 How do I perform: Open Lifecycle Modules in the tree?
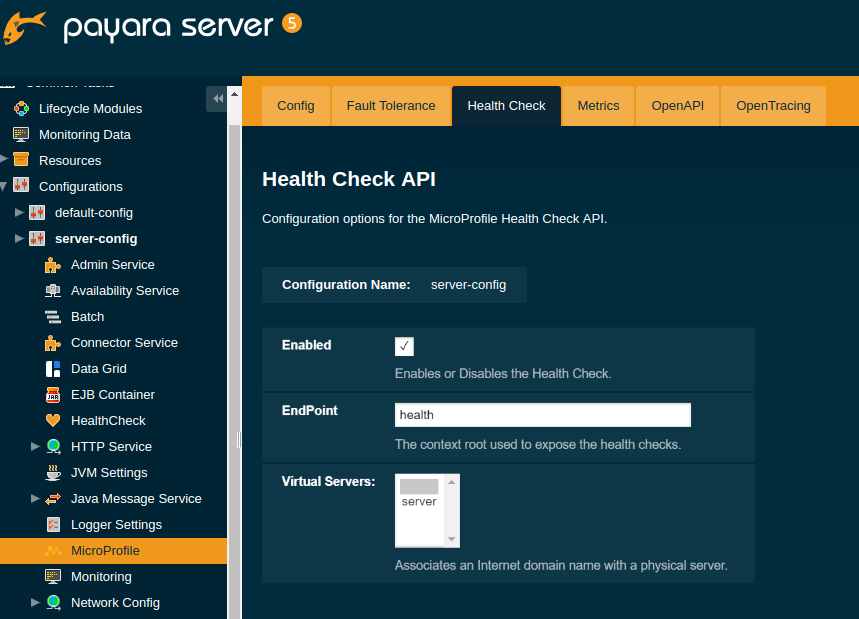point(90,108)
